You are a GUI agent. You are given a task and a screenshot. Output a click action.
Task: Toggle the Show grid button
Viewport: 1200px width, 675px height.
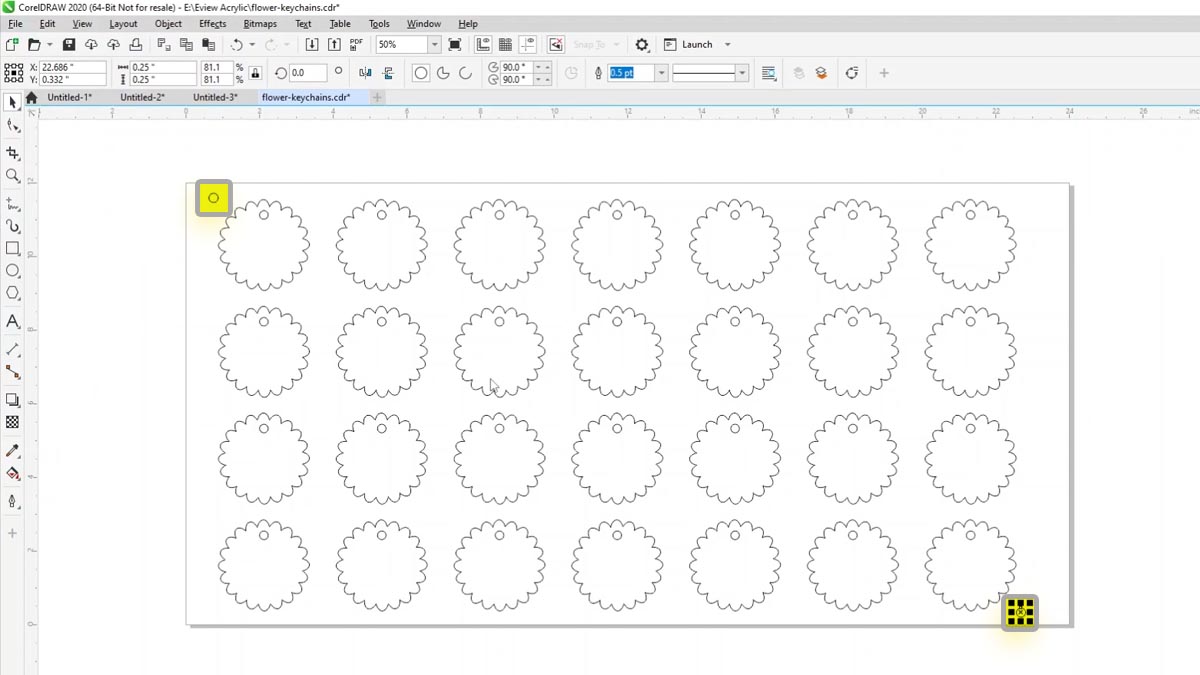click(x=506, y=45)
